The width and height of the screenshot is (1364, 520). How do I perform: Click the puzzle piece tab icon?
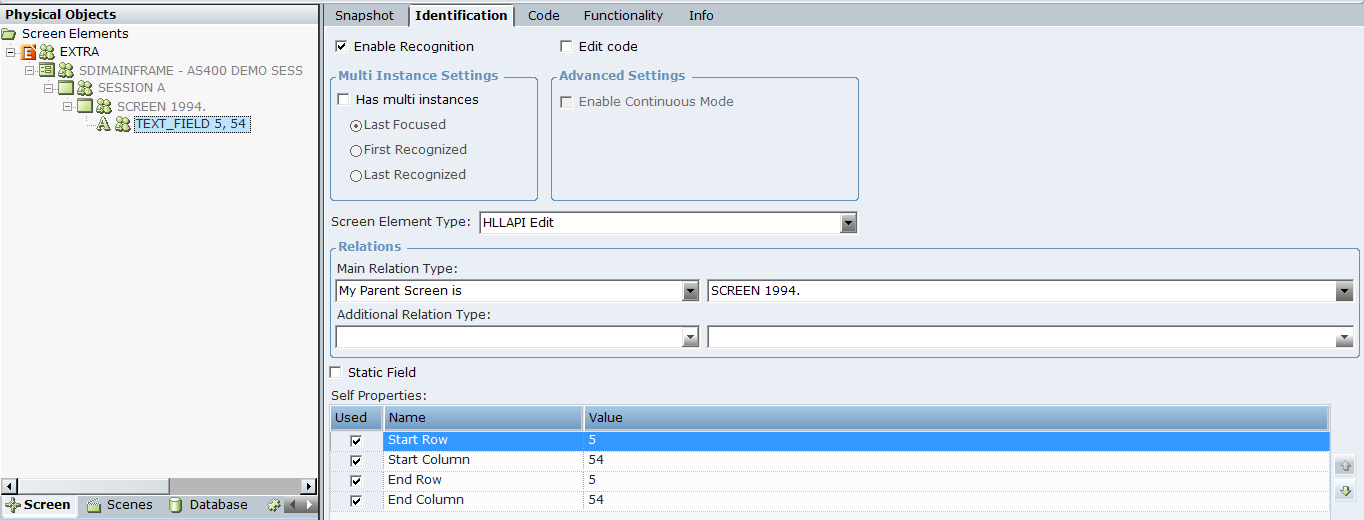(274, 505)
